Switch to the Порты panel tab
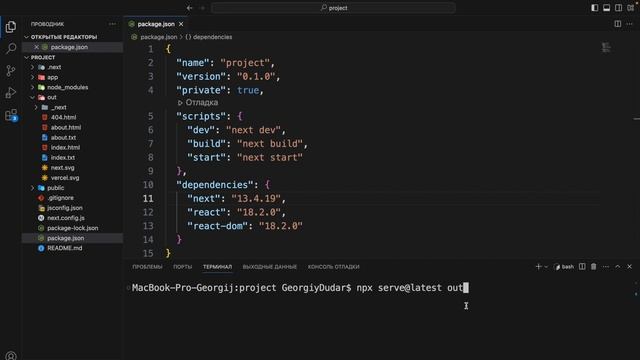The image size is (640, 360). point(182,267)
